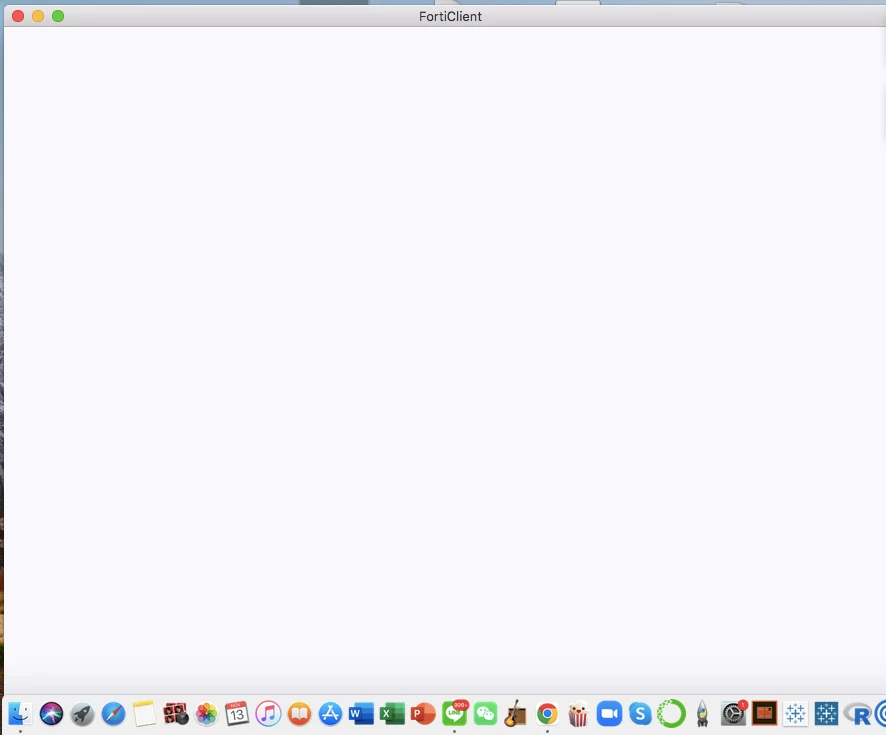Open the R application icon
886x735 pixels.
click(x=858, y=715)
